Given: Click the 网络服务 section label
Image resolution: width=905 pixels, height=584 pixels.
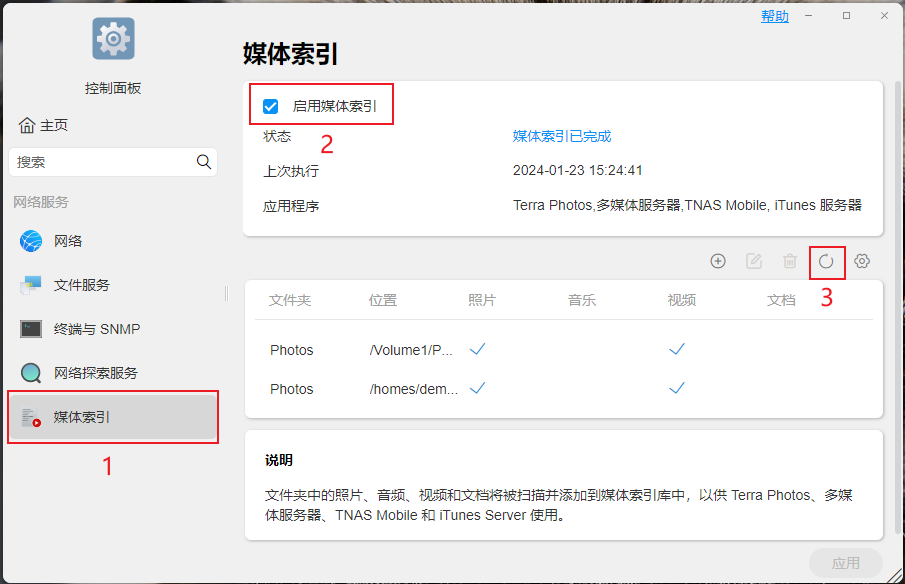Looking at the screenshot, I should click(x=41, y=202).
